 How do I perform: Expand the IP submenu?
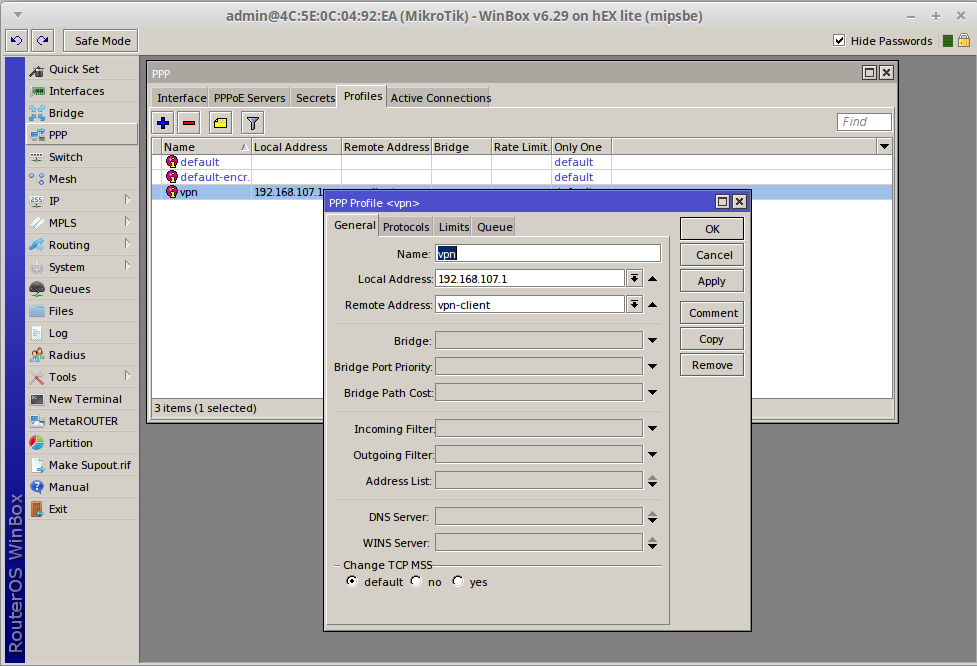(127, 199)
